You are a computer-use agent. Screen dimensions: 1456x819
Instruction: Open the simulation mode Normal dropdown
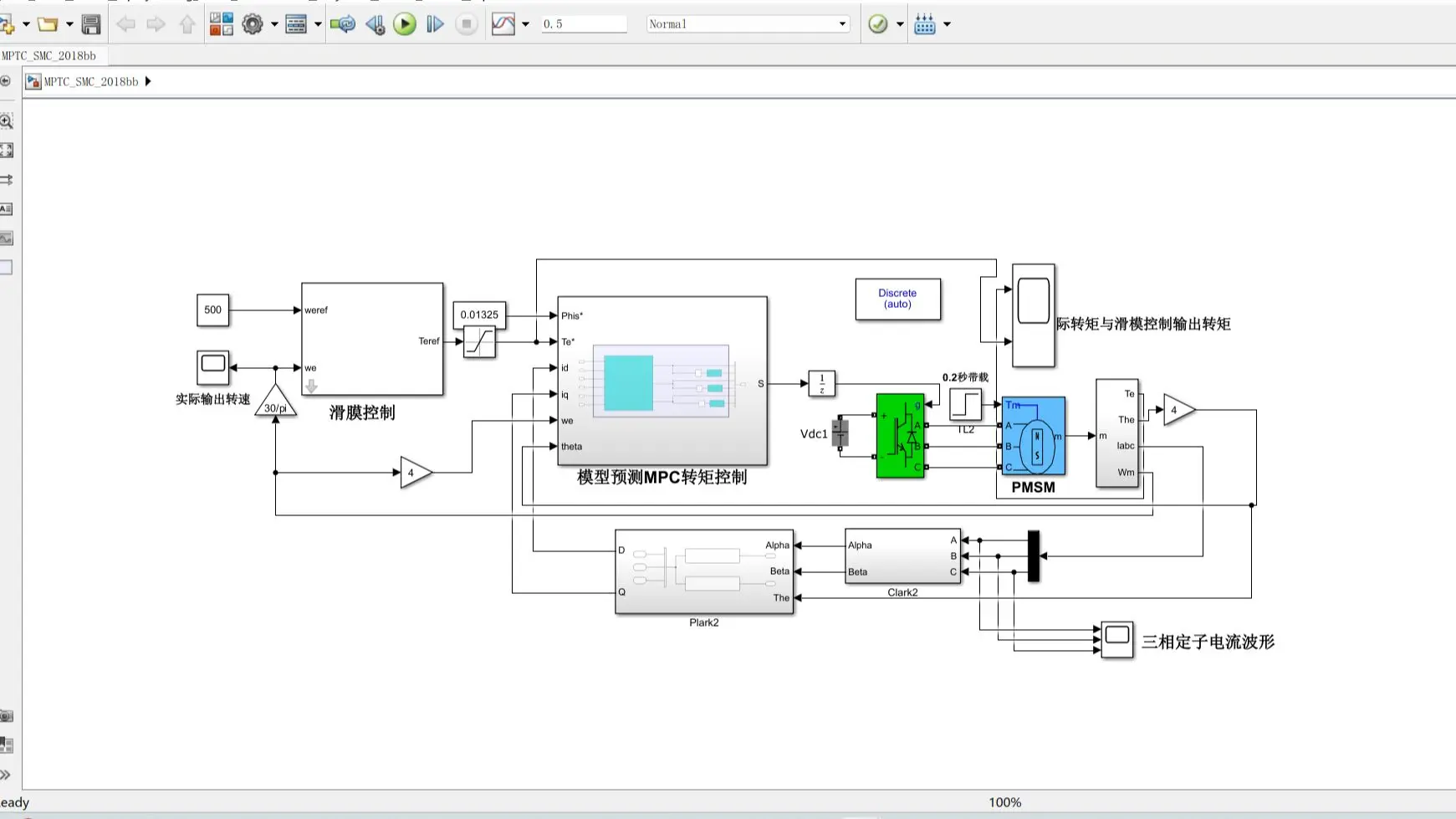coord(748,24)
